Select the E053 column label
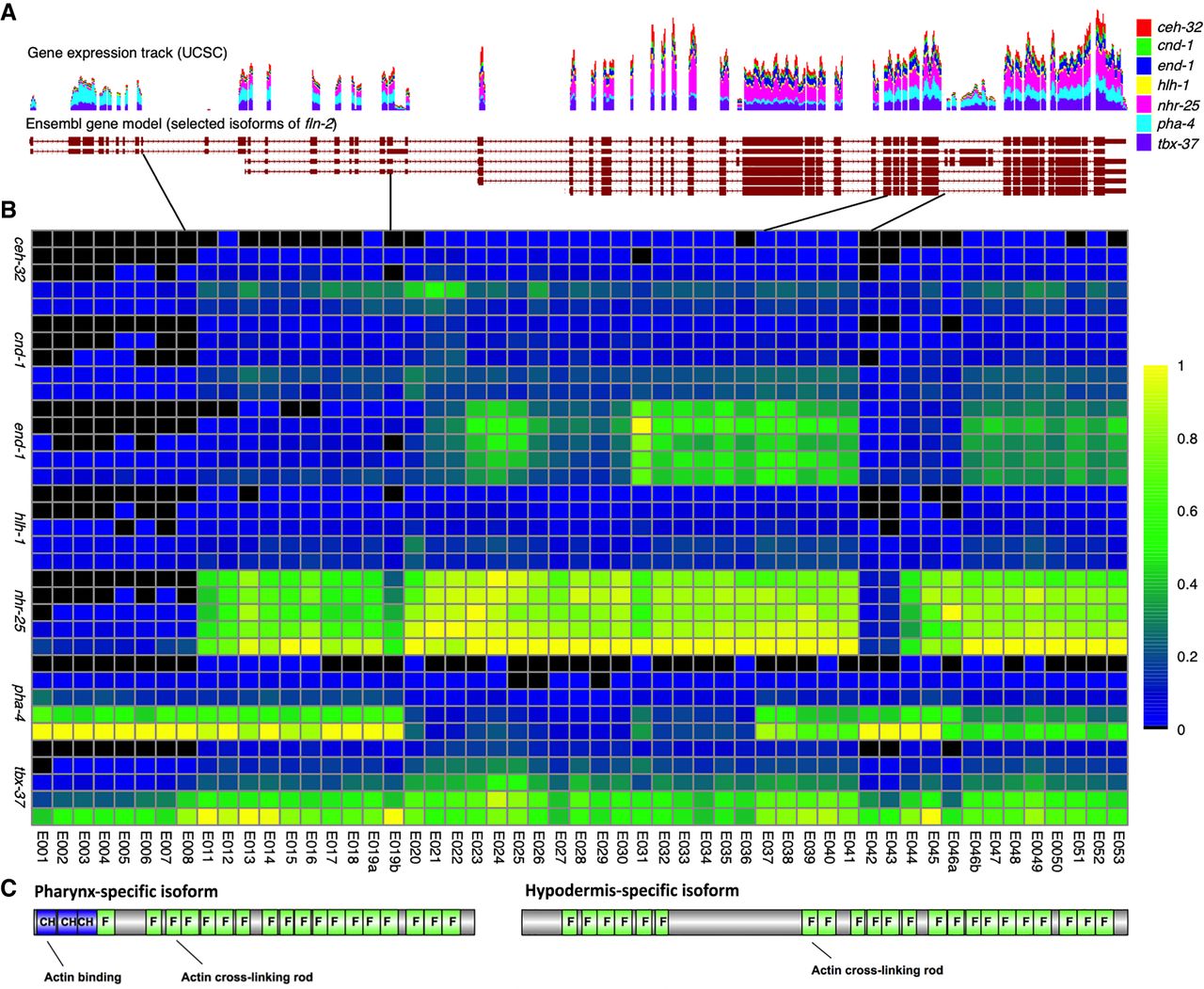The width and height of the screenshot is (1204, 989). click(x=1117, y=849)
